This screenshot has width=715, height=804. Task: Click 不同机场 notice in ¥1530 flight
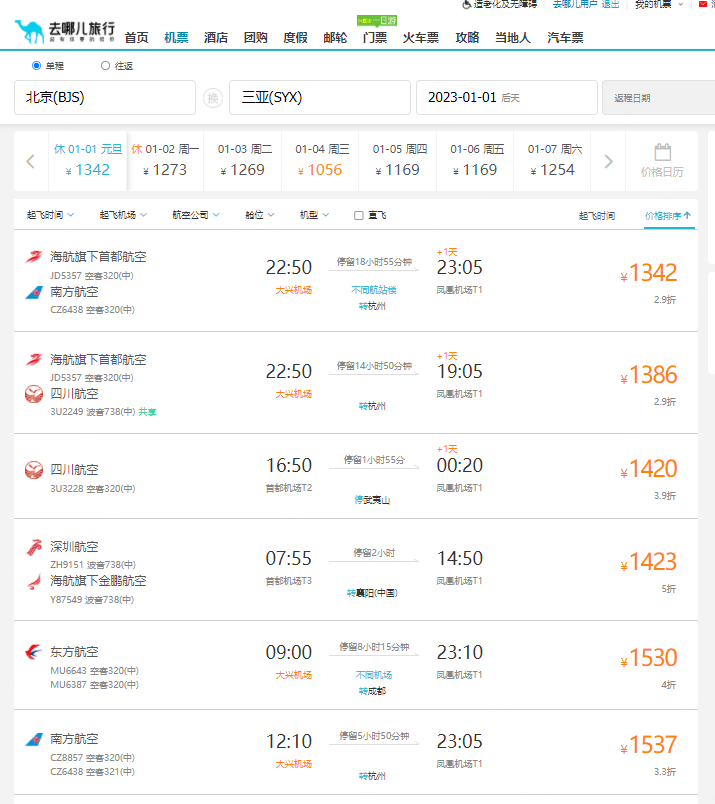(x=374, y=675)
